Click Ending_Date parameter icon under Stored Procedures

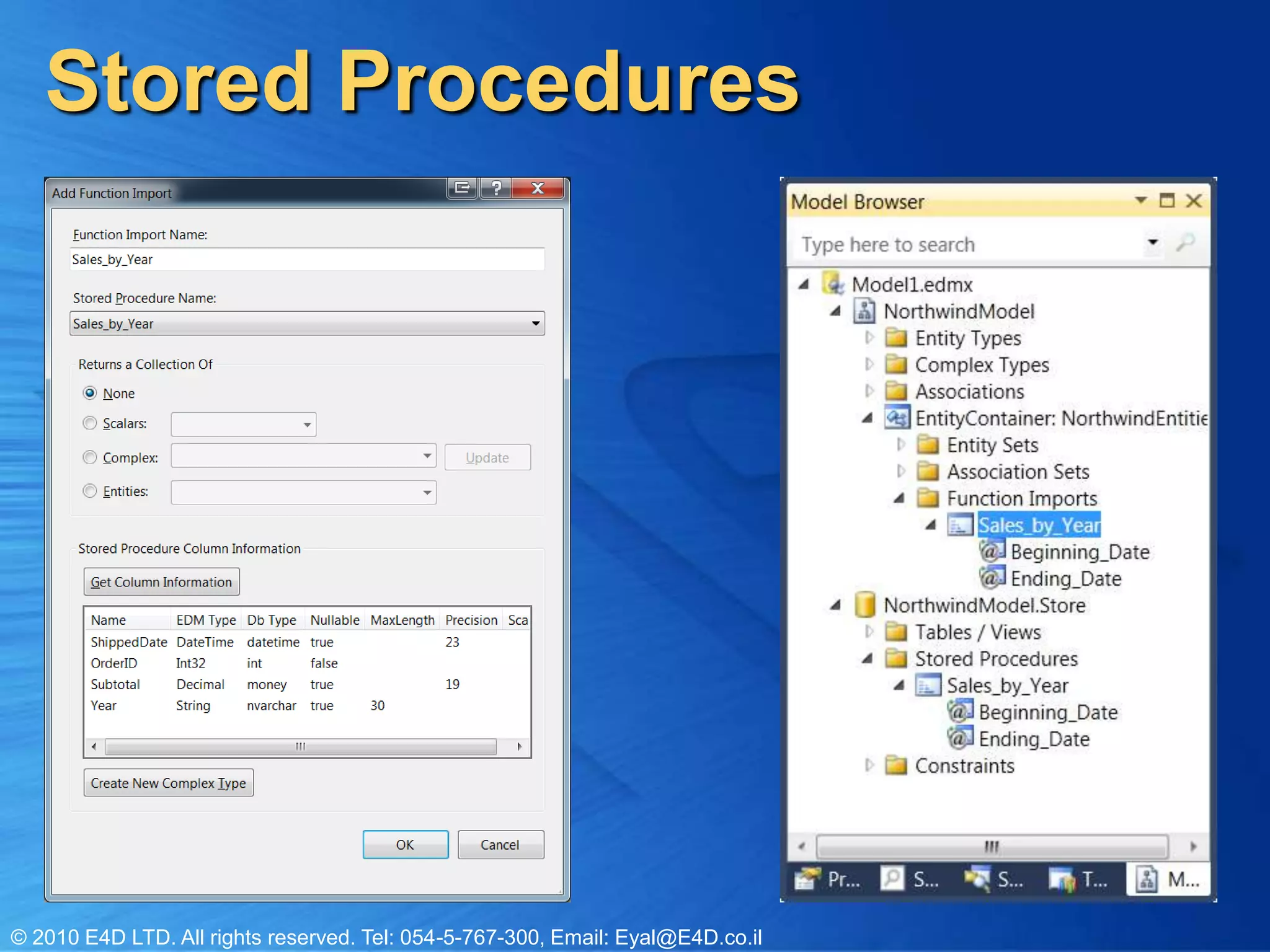click(961, 738)
